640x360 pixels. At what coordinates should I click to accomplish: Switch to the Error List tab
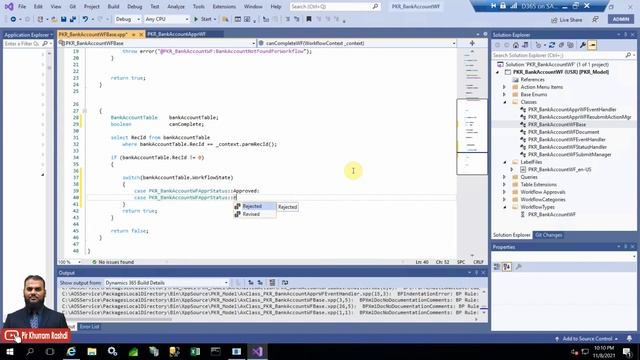tap(89, 327)
